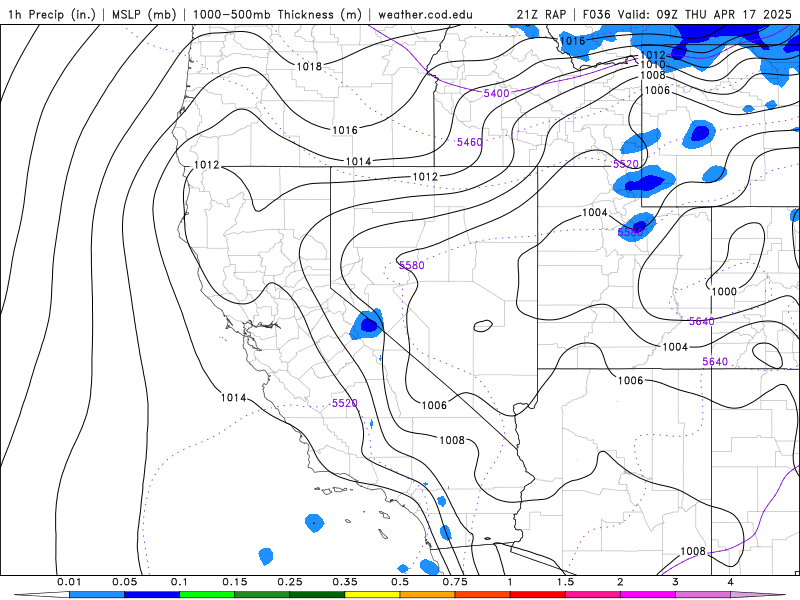Viewport: 800px width, 600px height.
Task: Click the 0.01 legend tick label
Action: (x=69, y=582)
